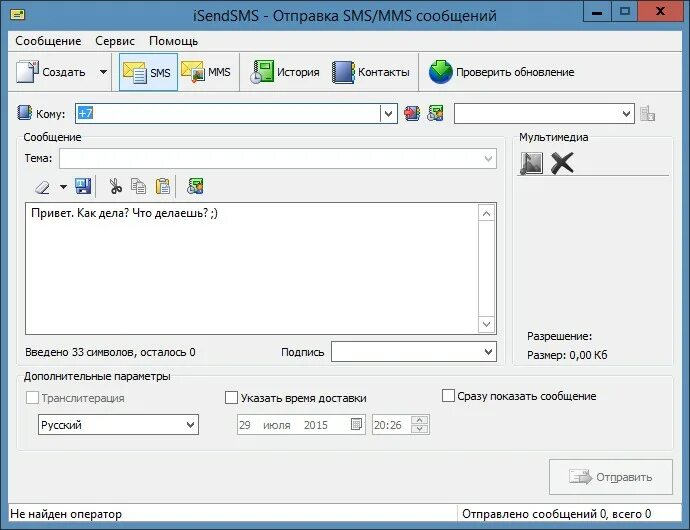
Task: Click the iSendSMS app icon in title bar
Action: point(18,15)
